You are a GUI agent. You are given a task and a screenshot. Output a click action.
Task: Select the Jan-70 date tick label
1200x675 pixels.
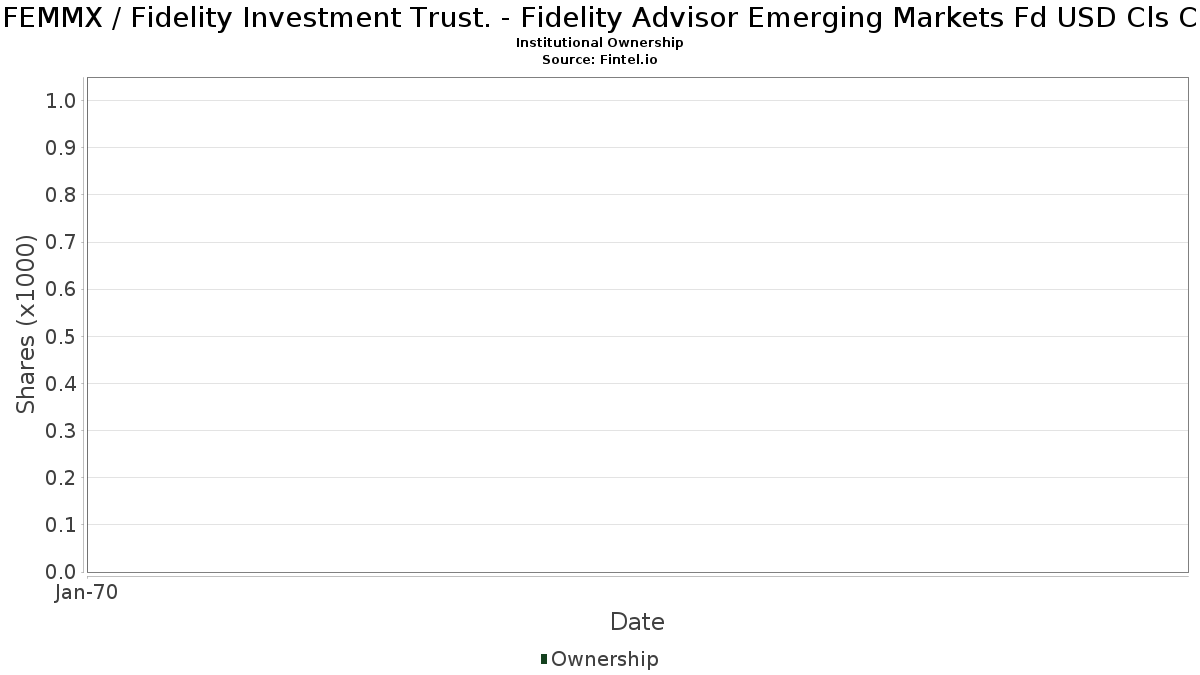tap(87, 593)
